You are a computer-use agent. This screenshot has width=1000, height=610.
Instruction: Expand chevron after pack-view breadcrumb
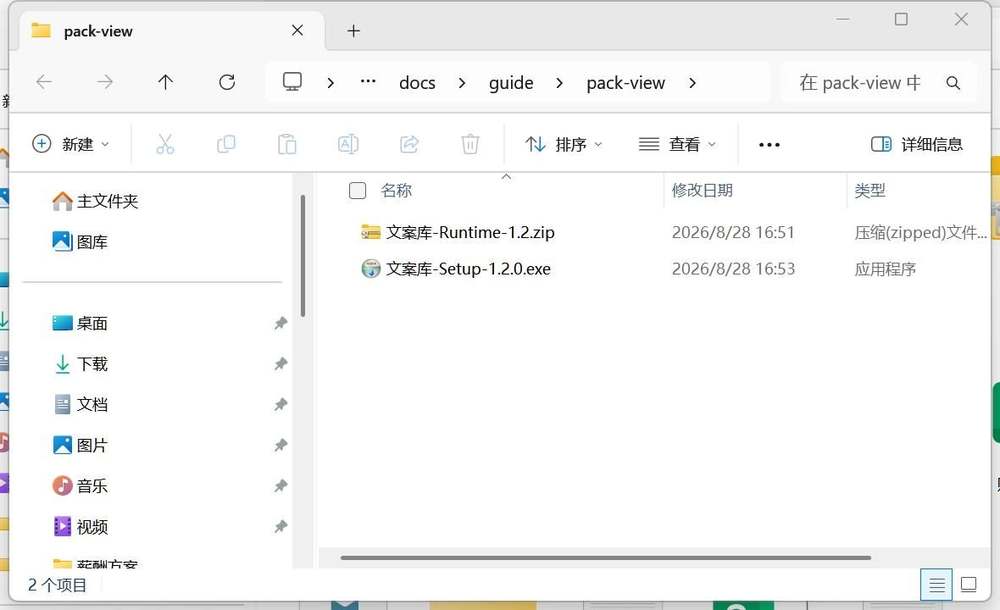point(693,83)
